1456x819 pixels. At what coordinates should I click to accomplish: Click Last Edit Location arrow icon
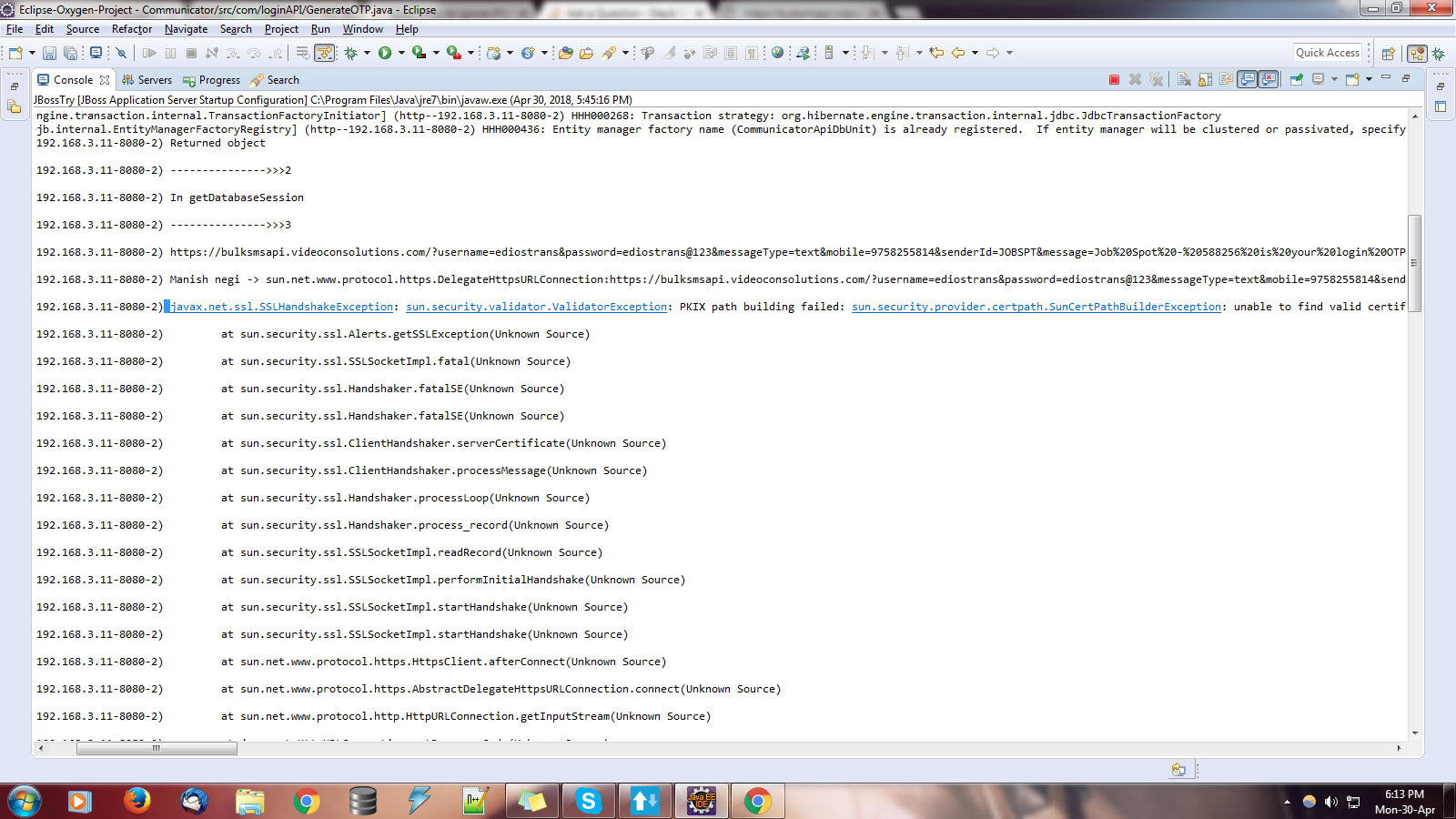(x=936, y=53)
